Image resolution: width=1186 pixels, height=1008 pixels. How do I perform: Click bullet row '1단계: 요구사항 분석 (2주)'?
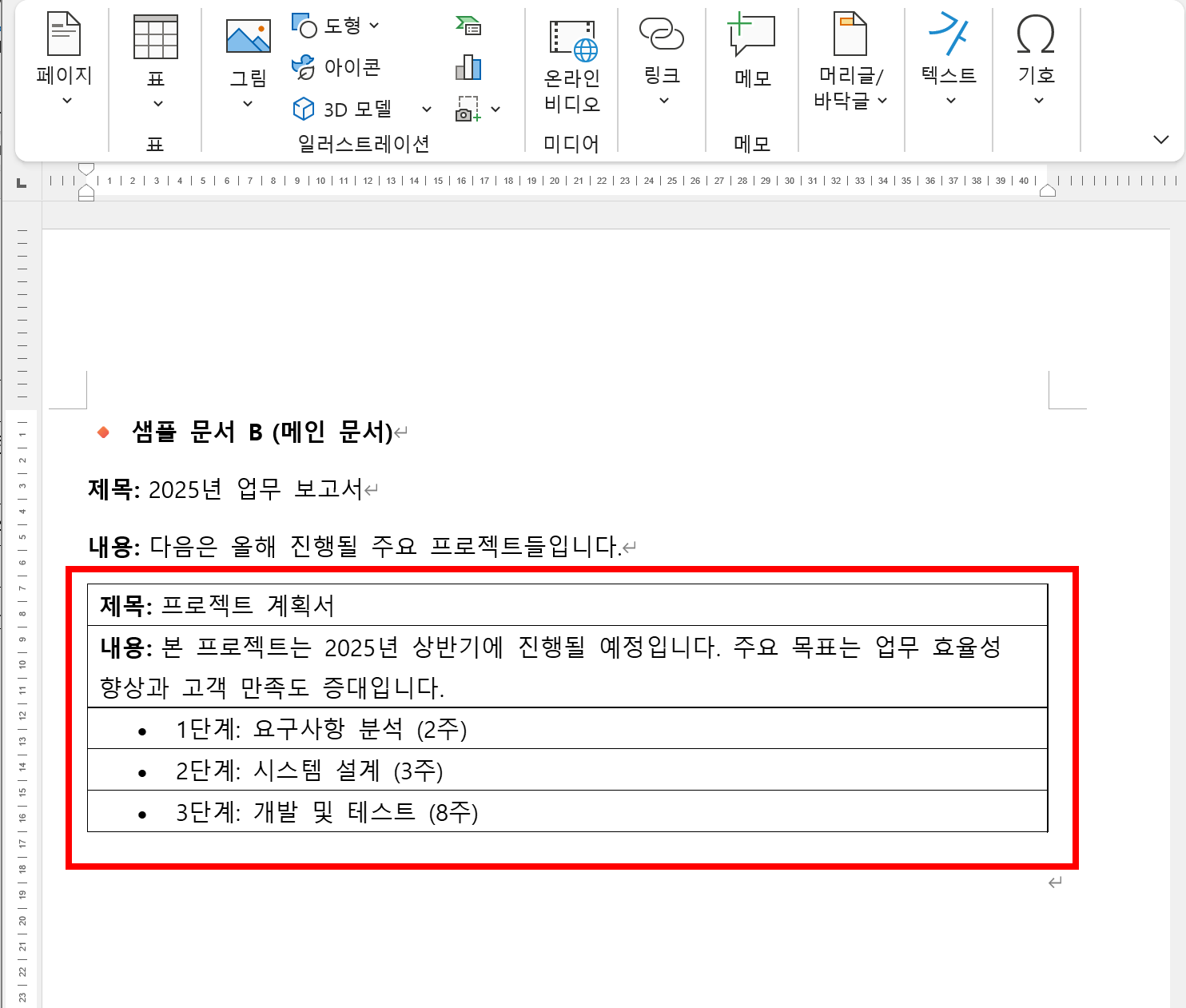(567, 728)
